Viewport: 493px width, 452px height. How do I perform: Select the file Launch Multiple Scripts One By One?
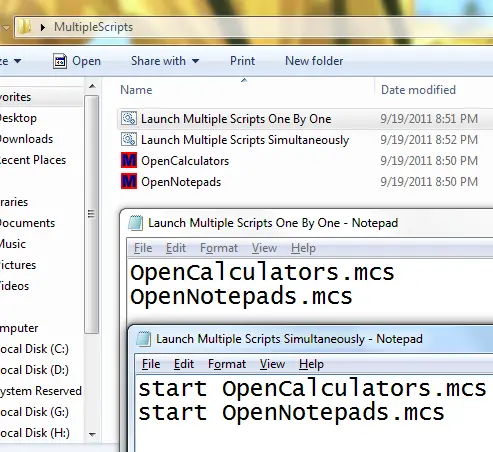pyautogui.click(x=236, y=119)
